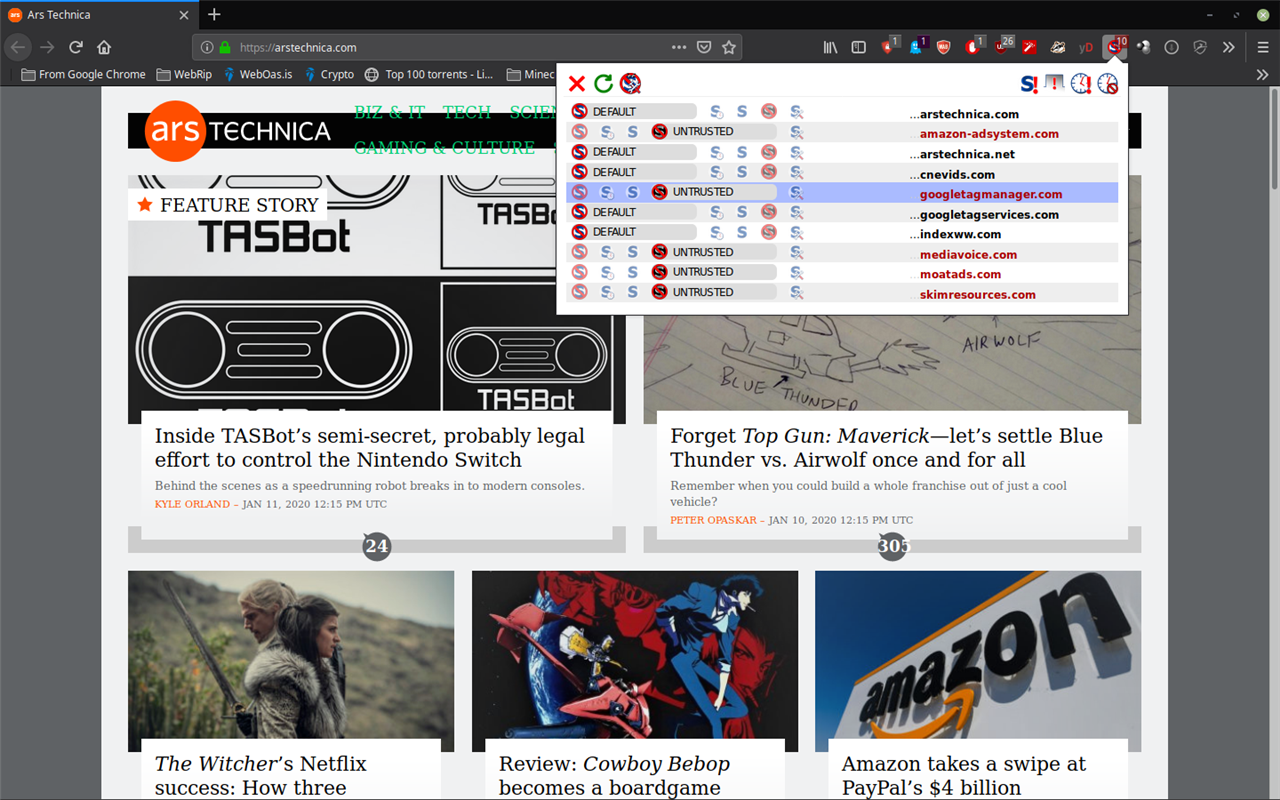The height and width of the screenshot is (800, 1280).
Task: Open the Minec… bookmarks folder
Action: pos(531,74)
